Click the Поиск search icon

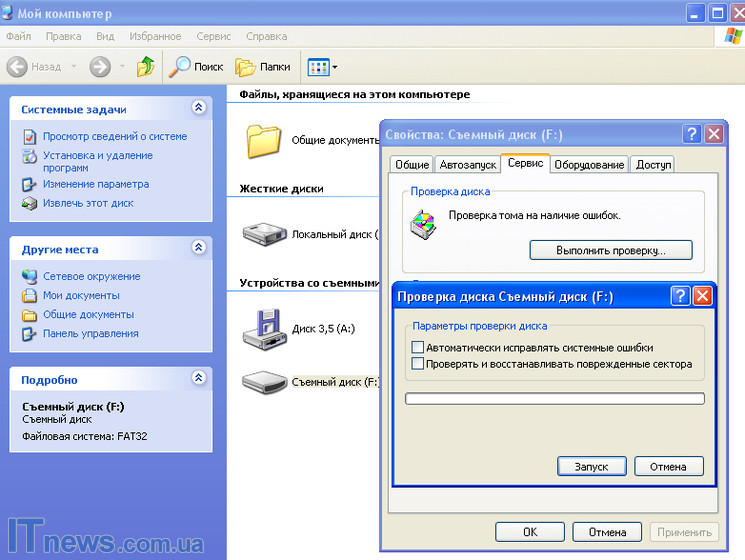pyautogui.click(x=180, y=67)
